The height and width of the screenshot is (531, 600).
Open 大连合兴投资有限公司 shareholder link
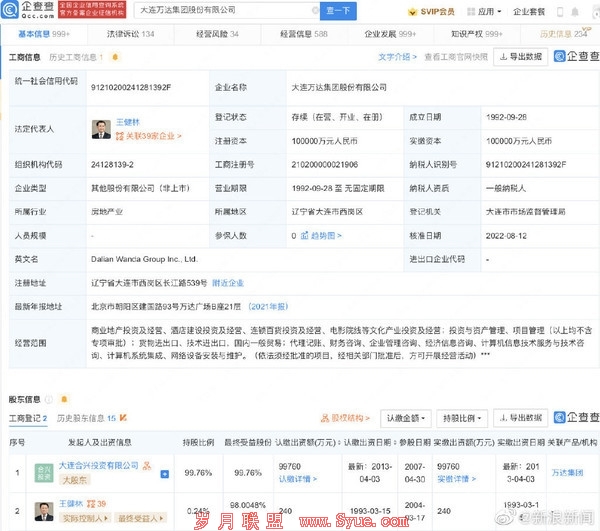coord(99,466)
